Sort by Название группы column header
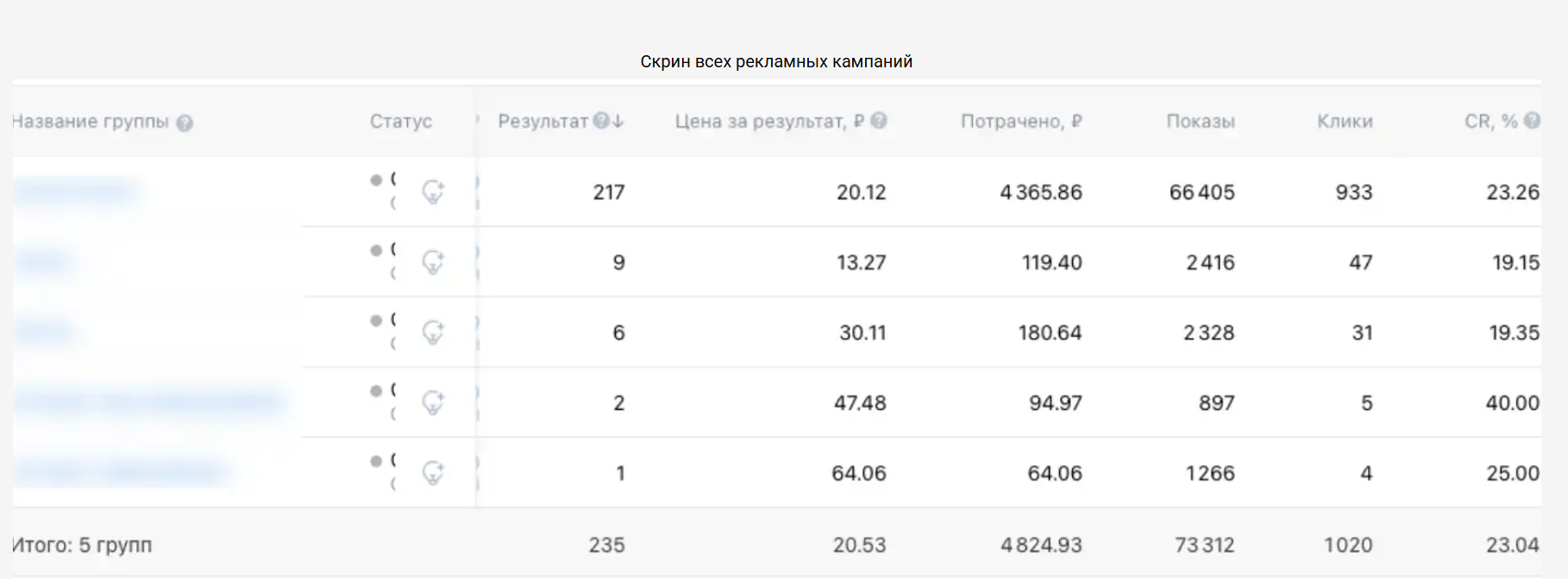The height and width of the screenshot is (579, 1568). tap(91, 122)
